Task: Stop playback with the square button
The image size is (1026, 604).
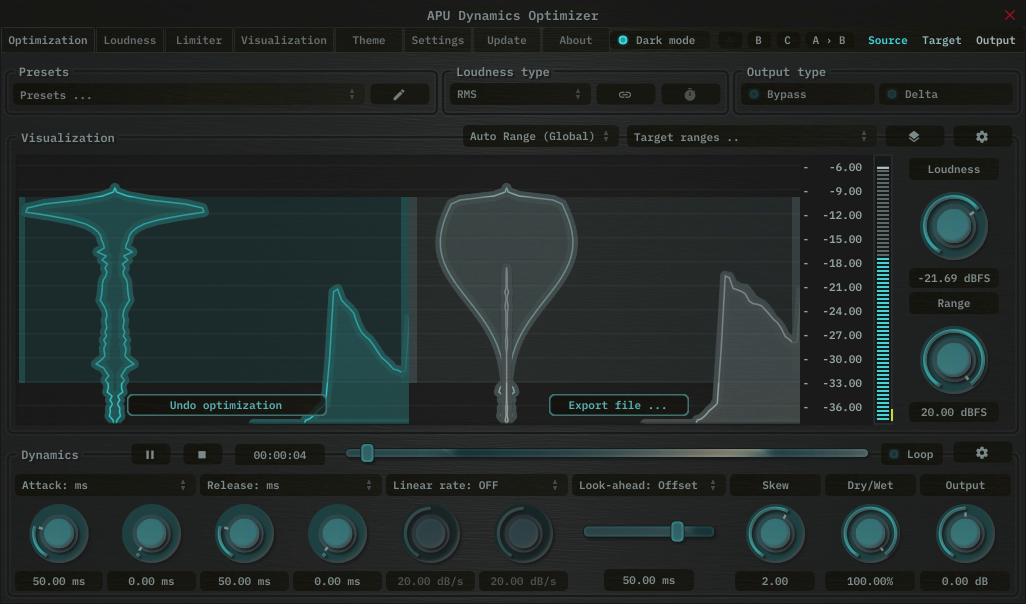Action: tap(202, 454)
